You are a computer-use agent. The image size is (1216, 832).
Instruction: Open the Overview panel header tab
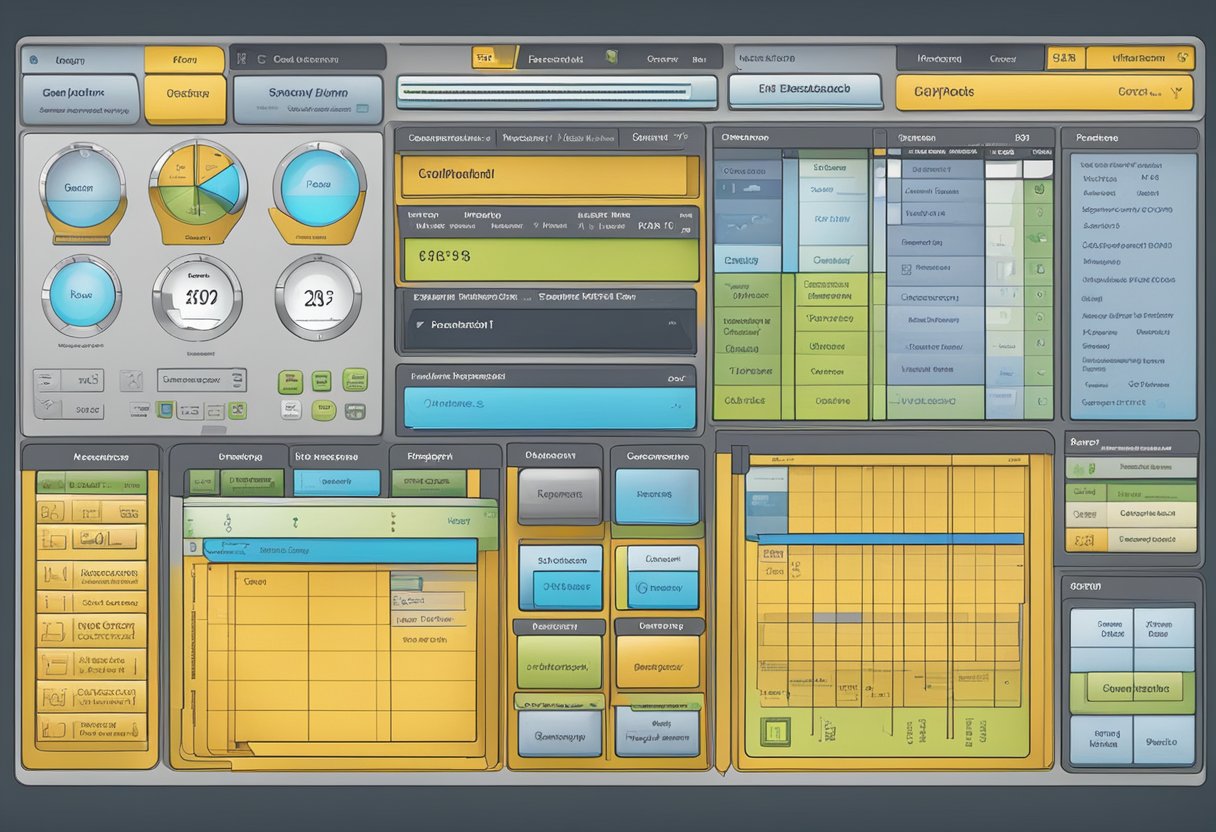pos(747,137)
